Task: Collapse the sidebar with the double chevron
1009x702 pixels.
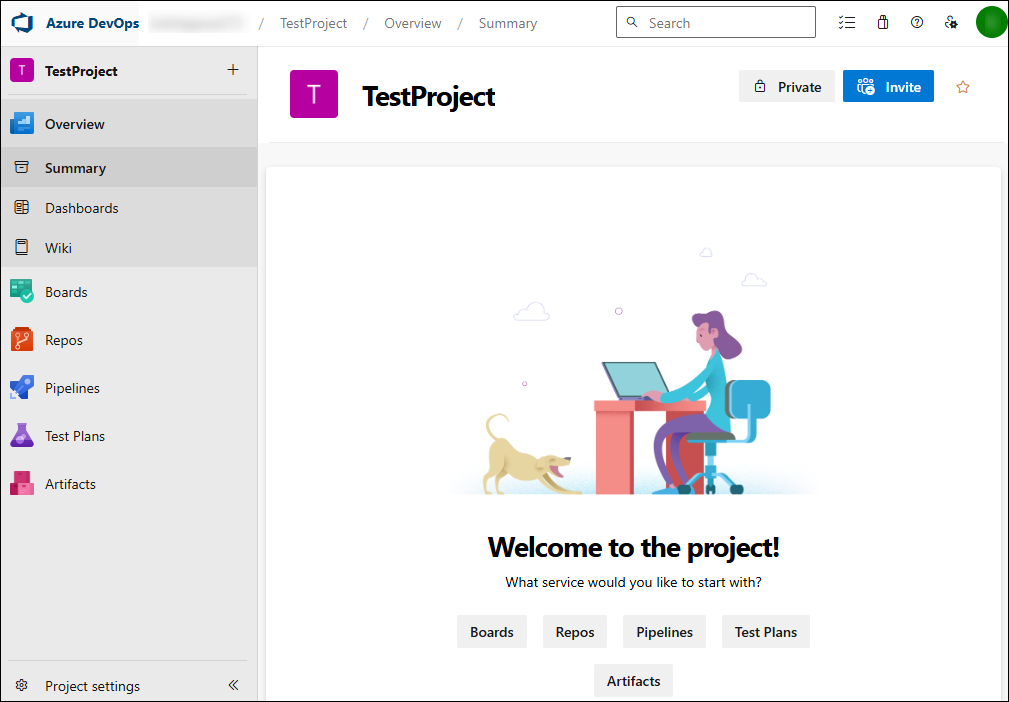Action: 233,685
